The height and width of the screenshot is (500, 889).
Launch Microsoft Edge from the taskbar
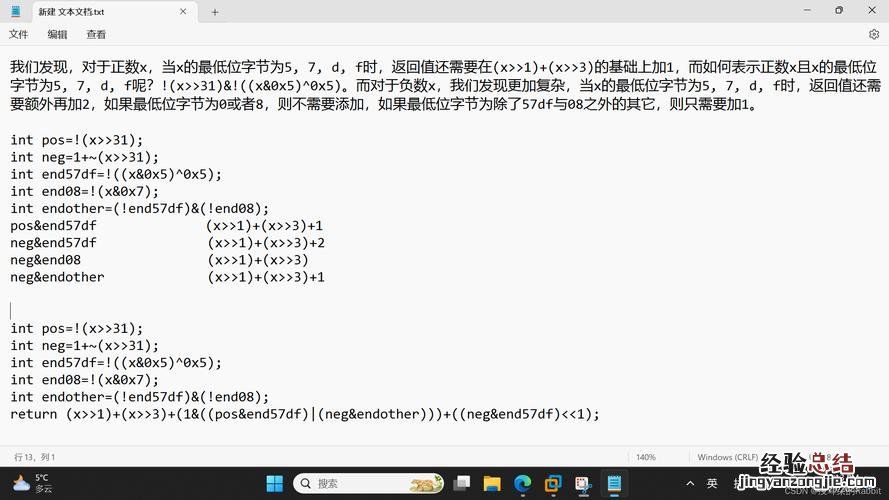(522, 484)
